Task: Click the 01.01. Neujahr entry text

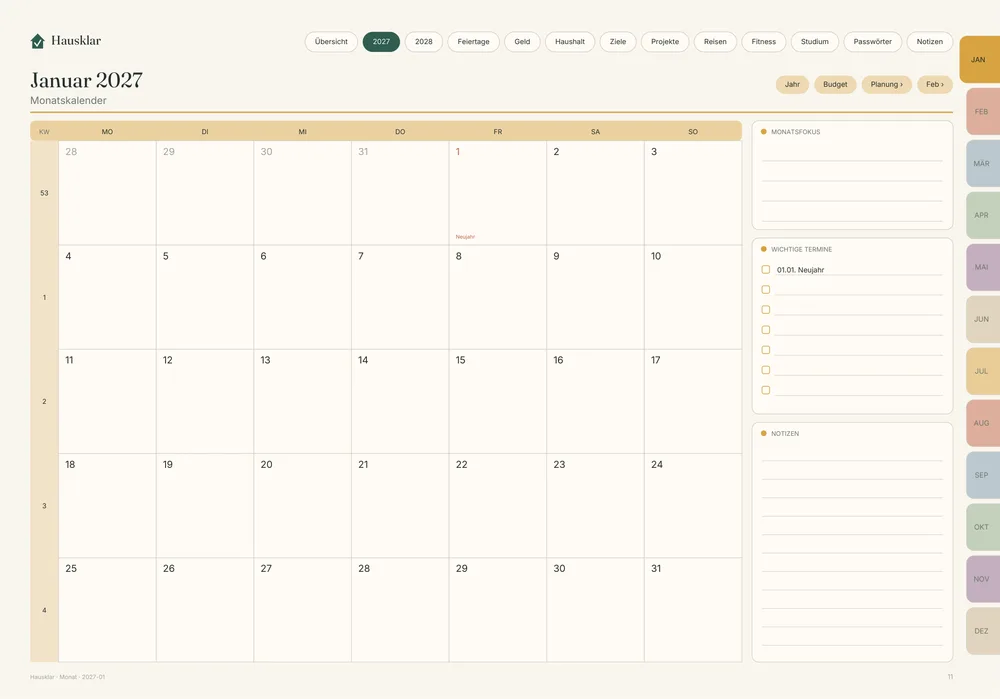Action: click(800, 270)
